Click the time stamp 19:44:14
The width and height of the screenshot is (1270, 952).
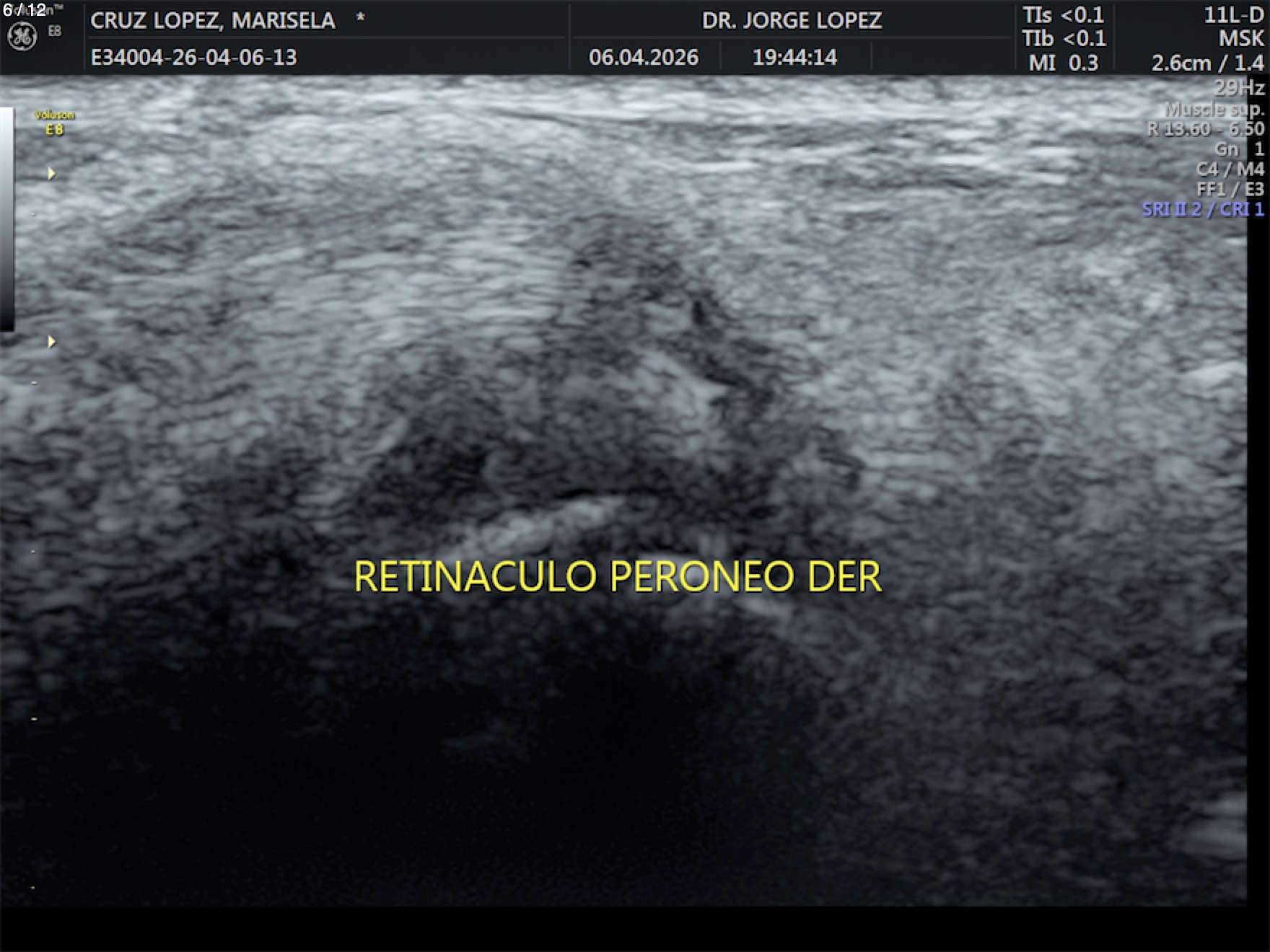(794, 57)
